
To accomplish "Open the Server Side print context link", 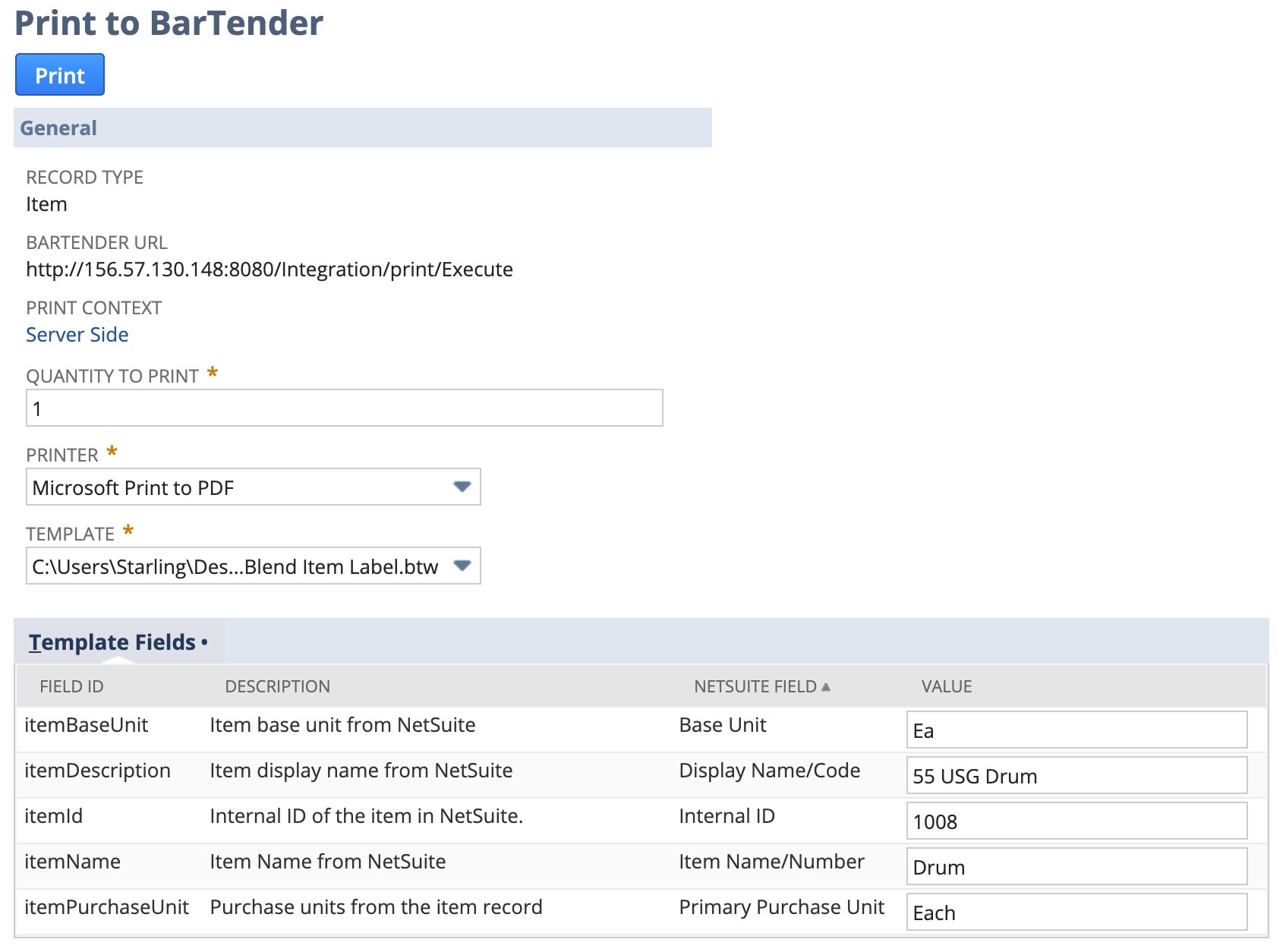I will (77, 335).
